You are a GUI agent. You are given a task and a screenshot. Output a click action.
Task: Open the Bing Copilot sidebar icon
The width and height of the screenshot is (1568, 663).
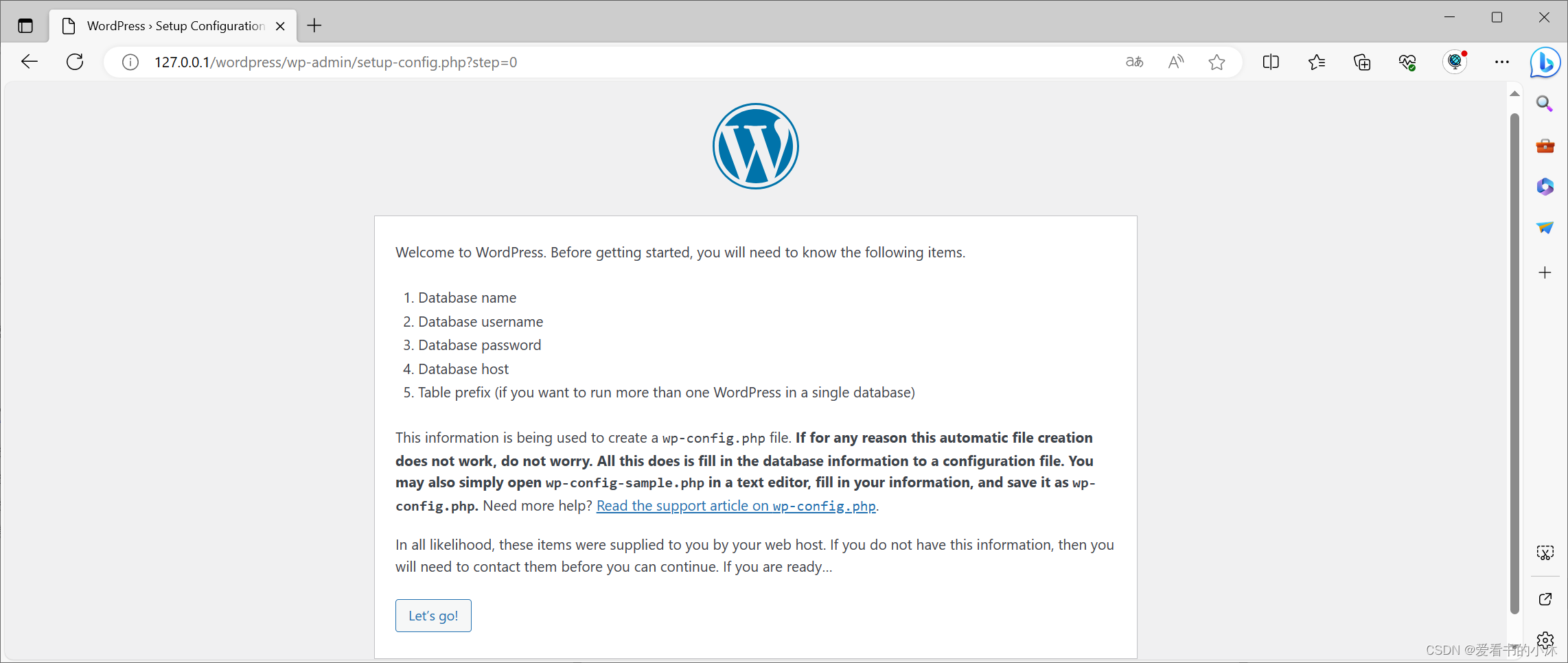pos(1545,62)
